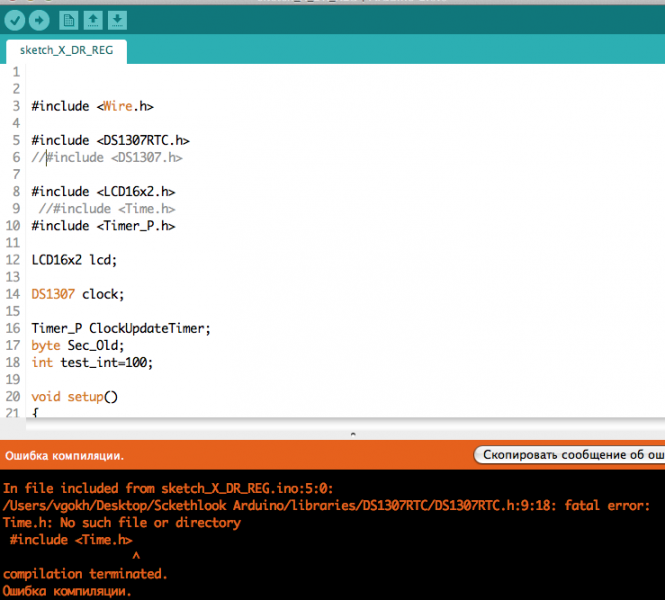Image resolution: width=665 pixels, height=600 pixels.
Task: Click the void setup() function line
Action: coord(74,396)
